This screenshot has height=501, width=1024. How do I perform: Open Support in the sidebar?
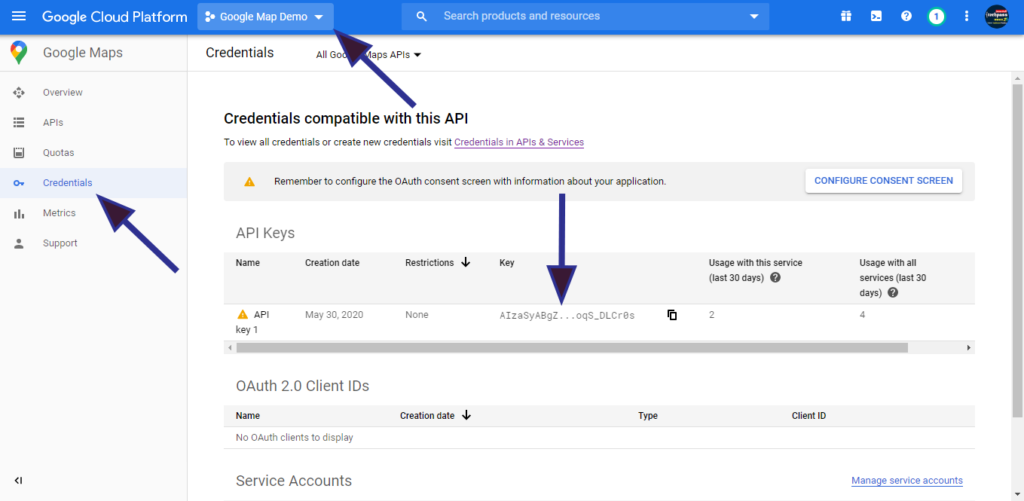point(60,243)
